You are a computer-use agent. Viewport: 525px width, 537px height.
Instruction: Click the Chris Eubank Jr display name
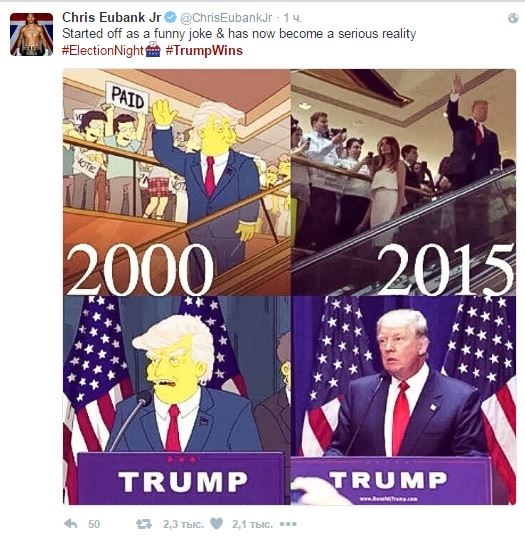[111, 18]
